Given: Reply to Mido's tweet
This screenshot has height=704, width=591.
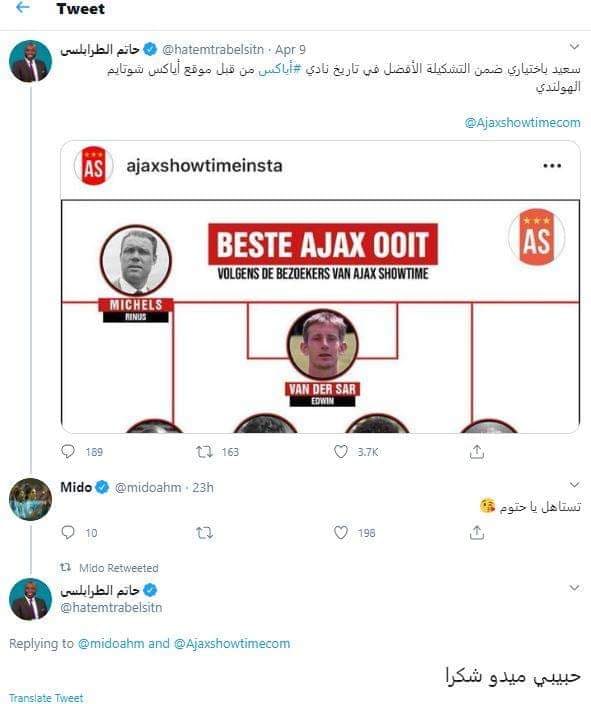Looking at the screenshot, I should point(67,532).
